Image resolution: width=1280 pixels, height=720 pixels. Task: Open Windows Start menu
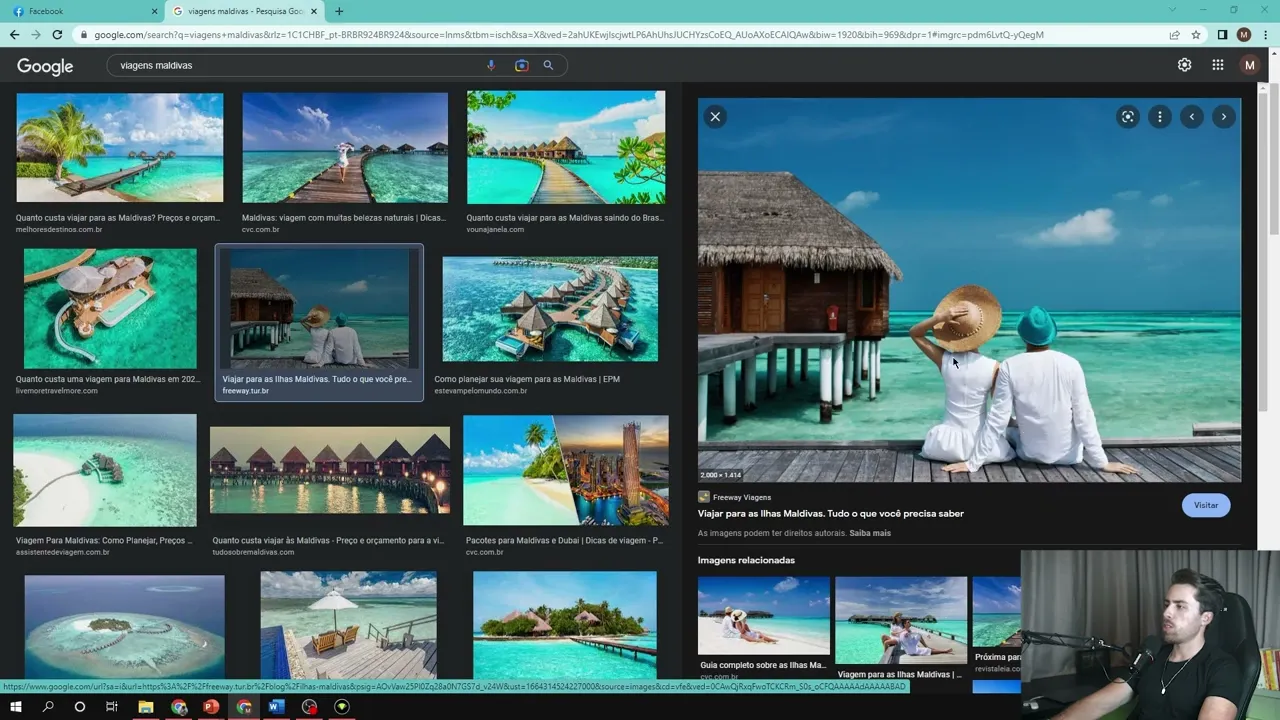point(16,707)
